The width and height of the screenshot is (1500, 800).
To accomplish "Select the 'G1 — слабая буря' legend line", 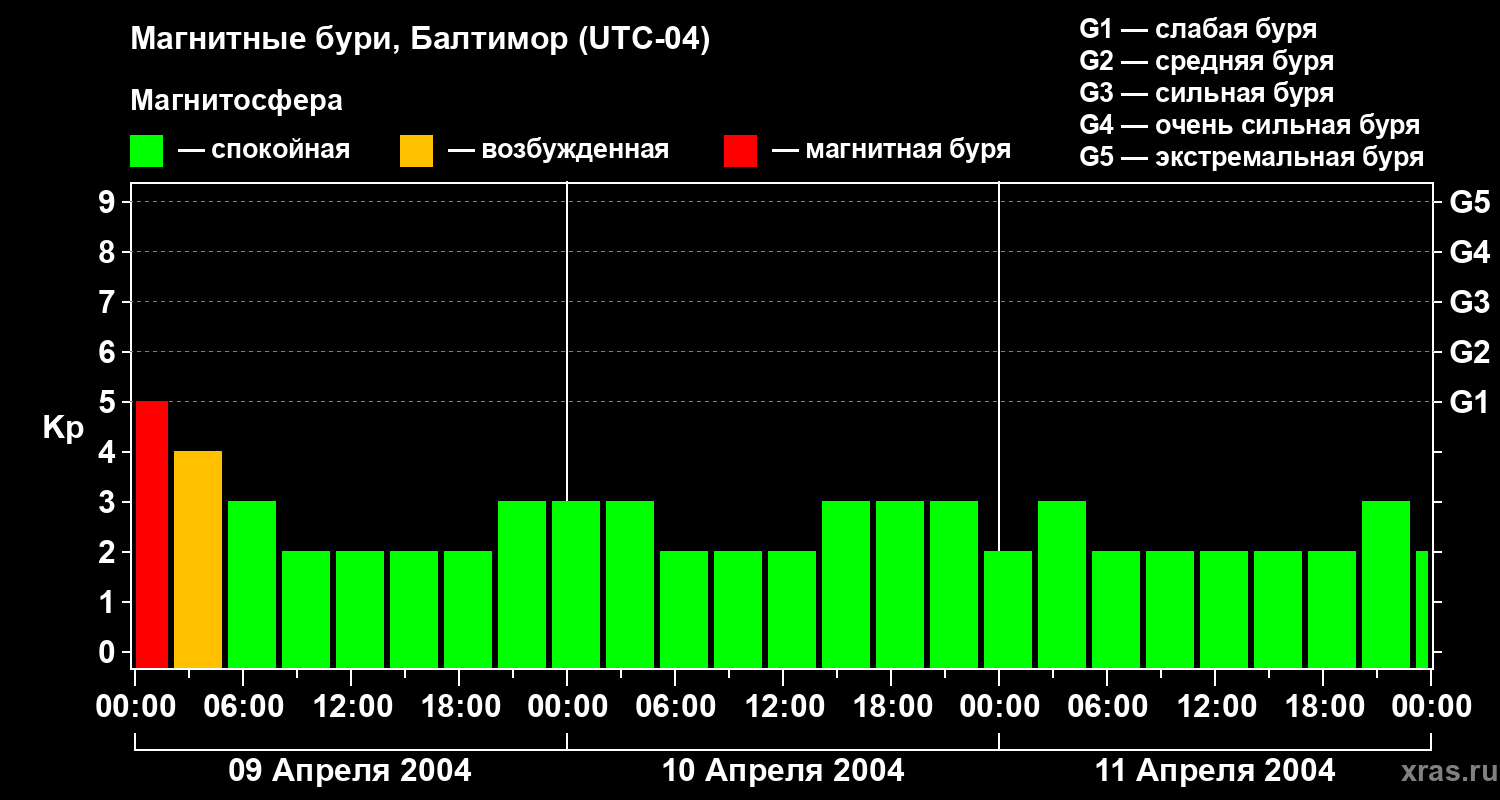I will point(1198,29).
